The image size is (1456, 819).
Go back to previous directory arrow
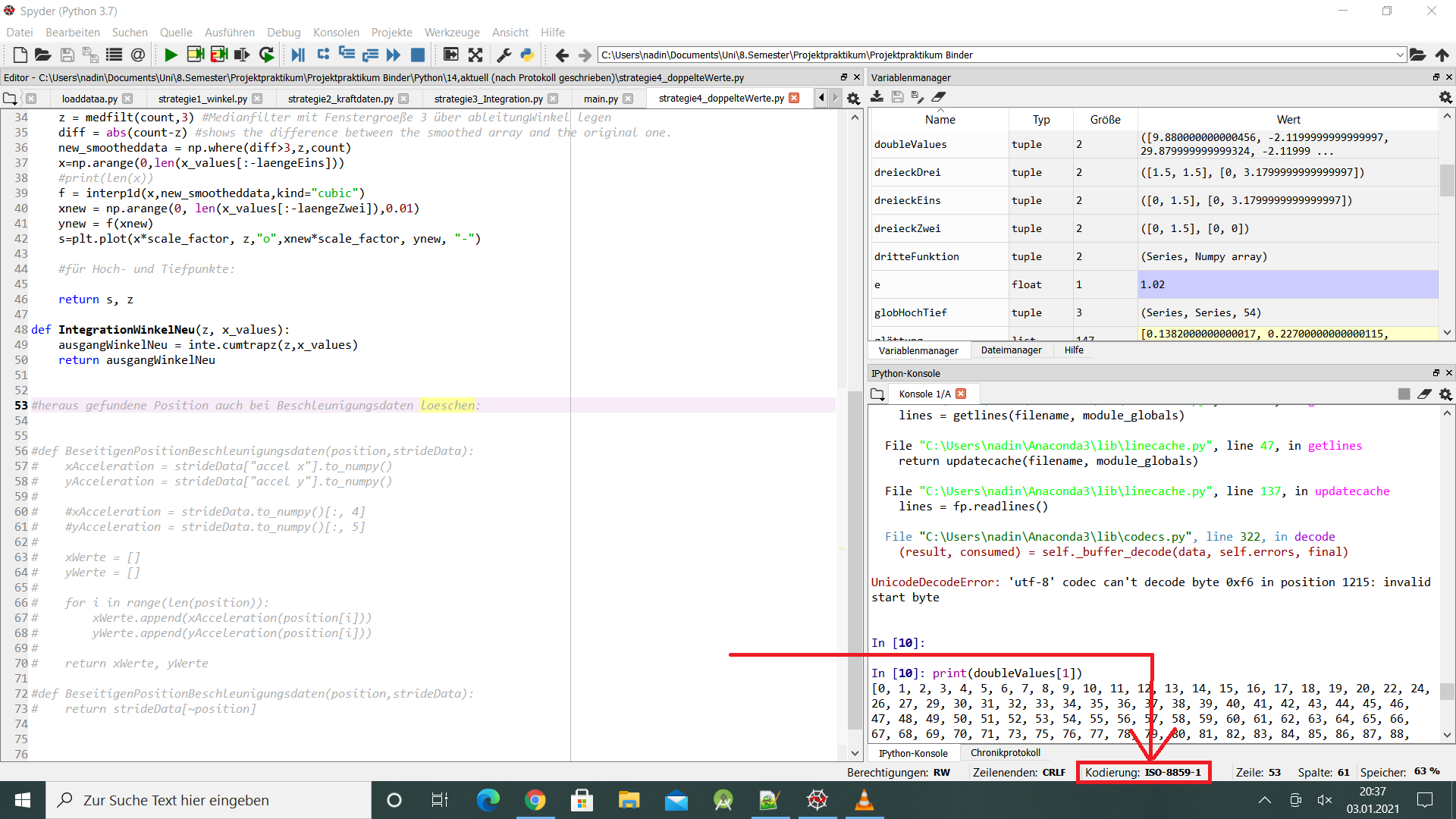tap(562, 55)
